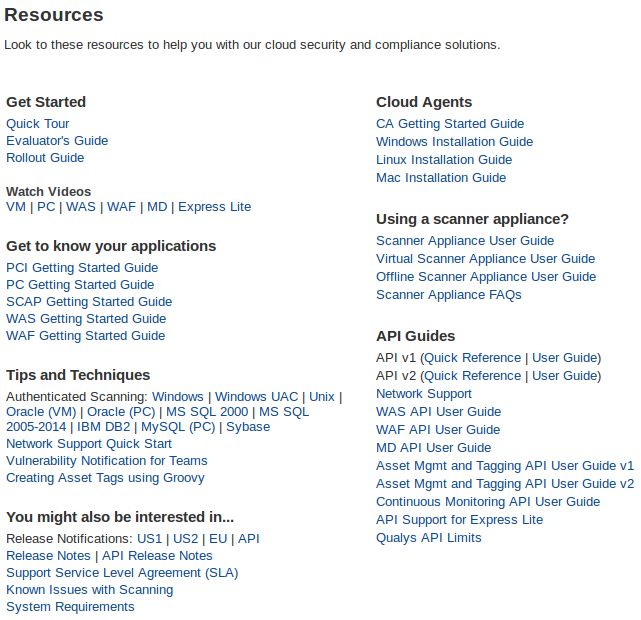The image size is (641, 620).
Task: Open Known Issues with Scanning
Action: coord(90,590)
